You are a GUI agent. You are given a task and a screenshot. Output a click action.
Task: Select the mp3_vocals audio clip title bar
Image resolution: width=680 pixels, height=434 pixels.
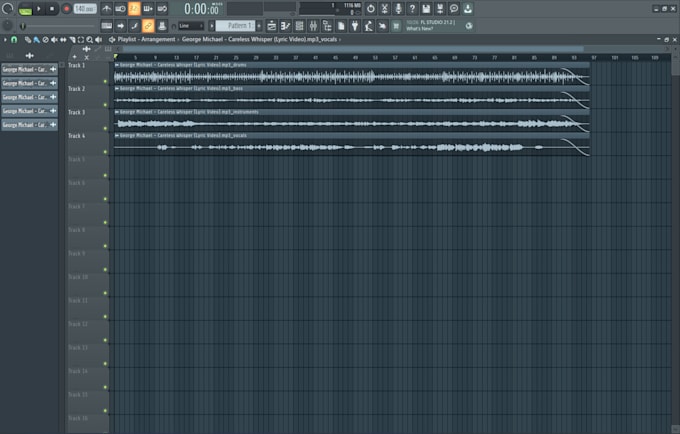coord(352,136)
